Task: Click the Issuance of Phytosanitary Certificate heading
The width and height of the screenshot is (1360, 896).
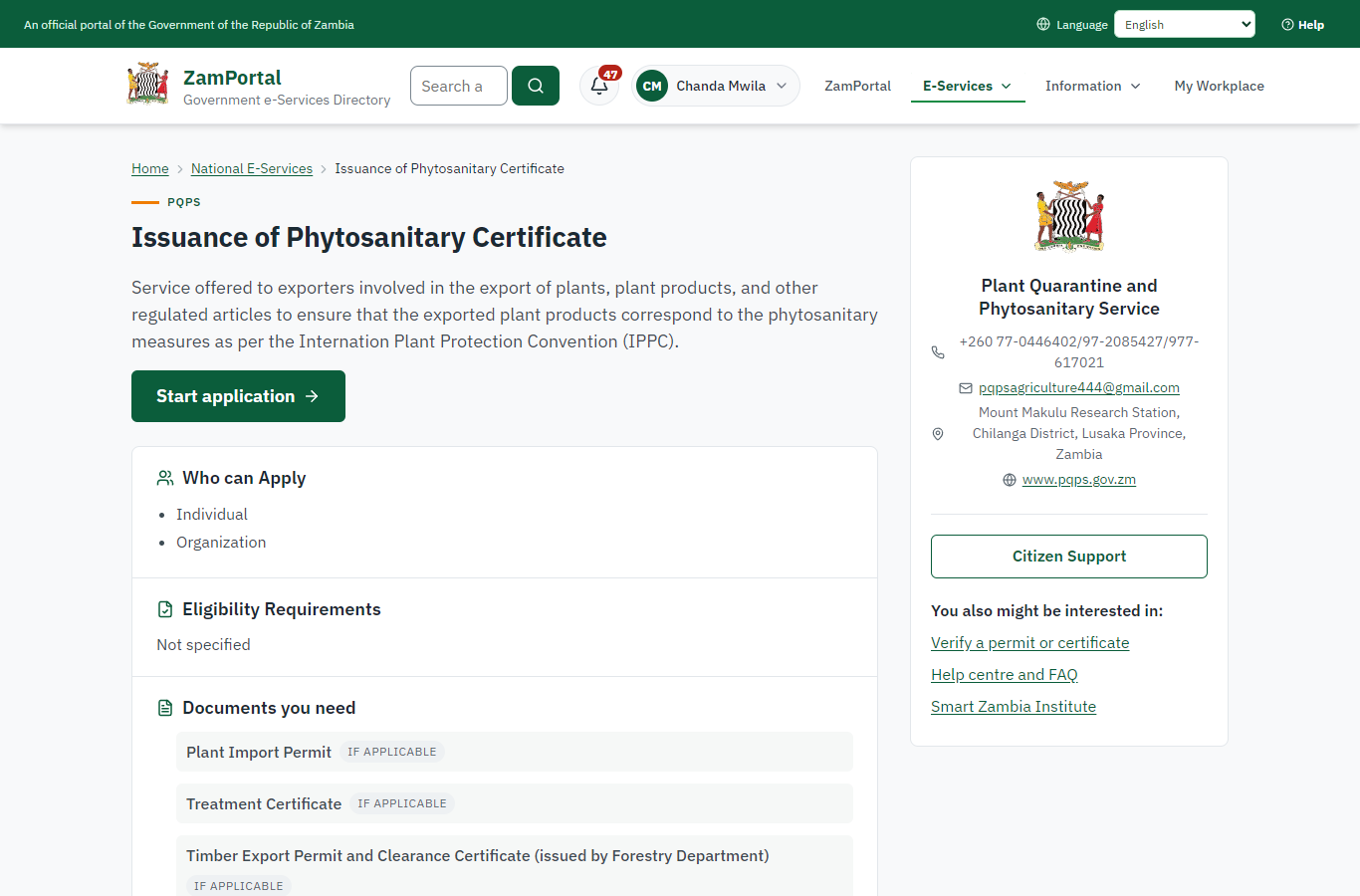Action: (369, 238)
